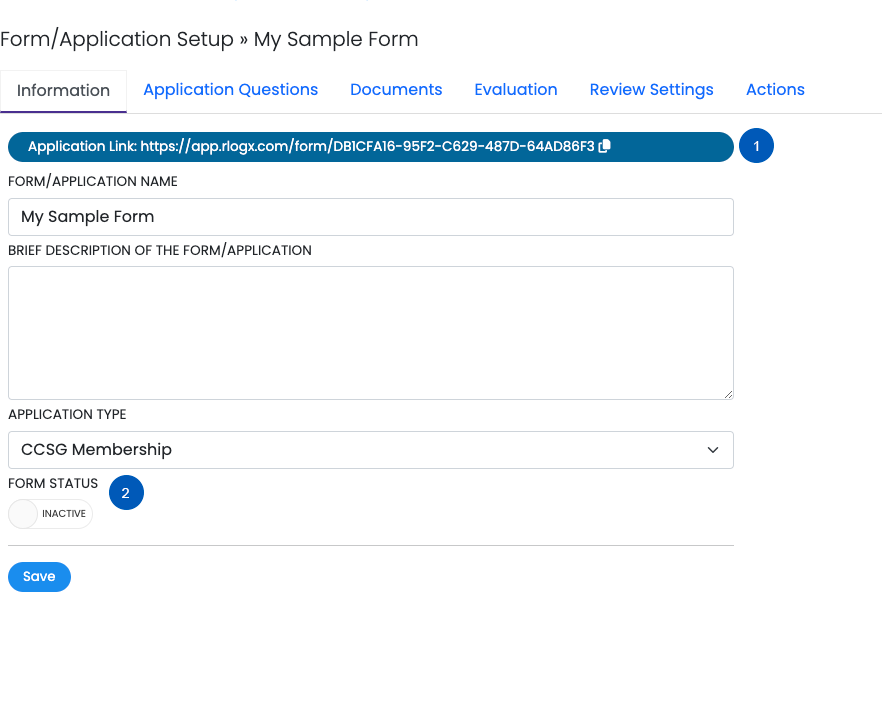Save the form settings
Screen dimensions: 882x722
click(39, 577)
